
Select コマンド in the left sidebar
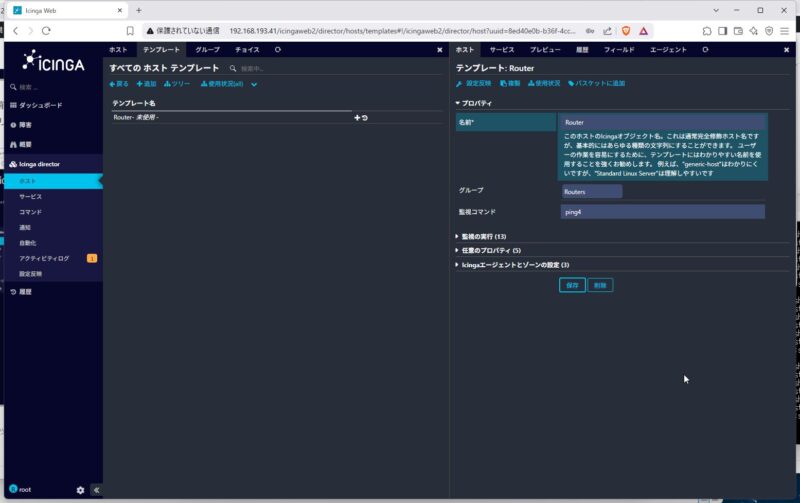click(31, 212)
